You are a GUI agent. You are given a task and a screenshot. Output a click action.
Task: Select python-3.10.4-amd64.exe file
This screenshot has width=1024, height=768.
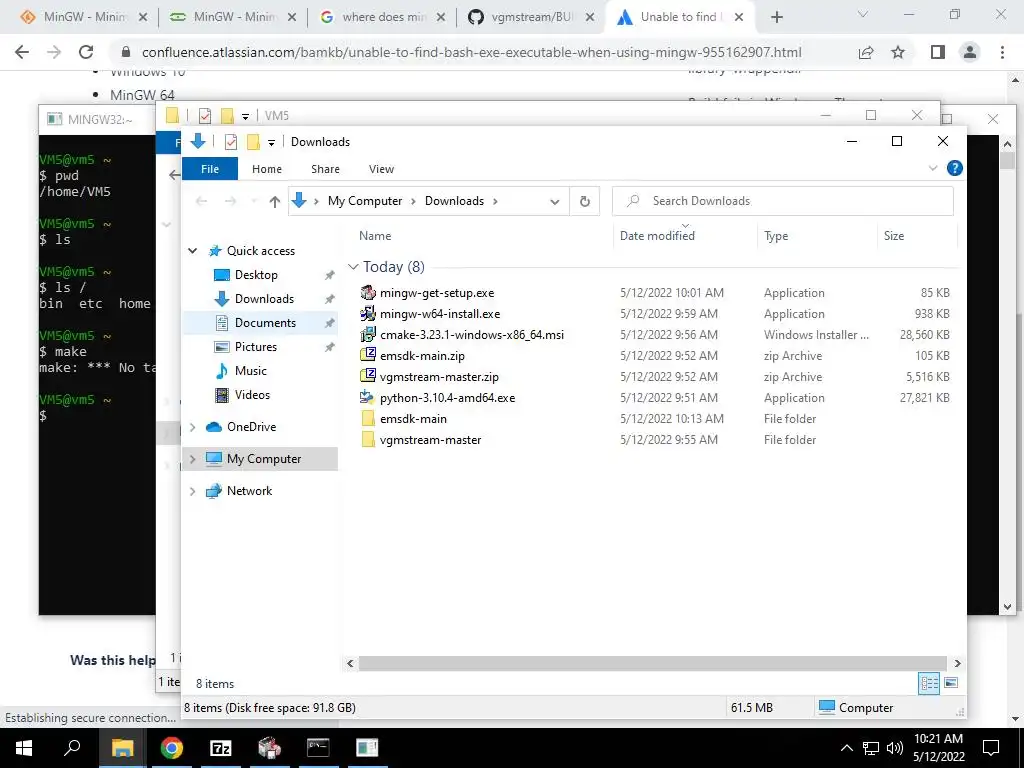[447, 398]
